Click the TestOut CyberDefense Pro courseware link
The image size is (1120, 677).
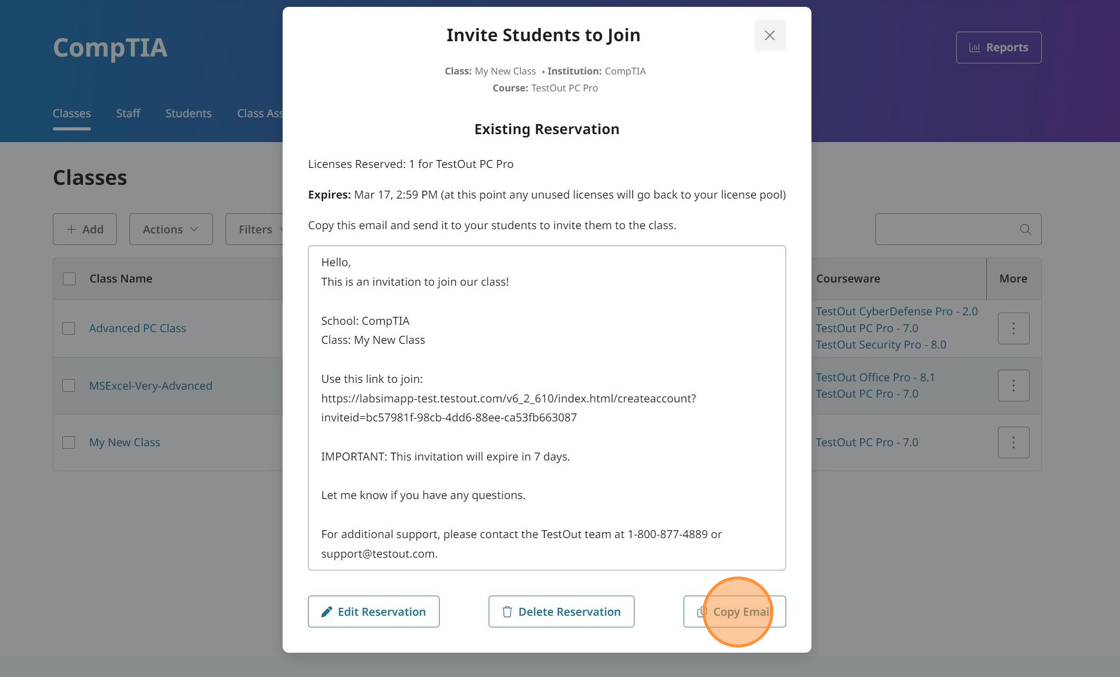pyautogui.click(x=896, y=311)
